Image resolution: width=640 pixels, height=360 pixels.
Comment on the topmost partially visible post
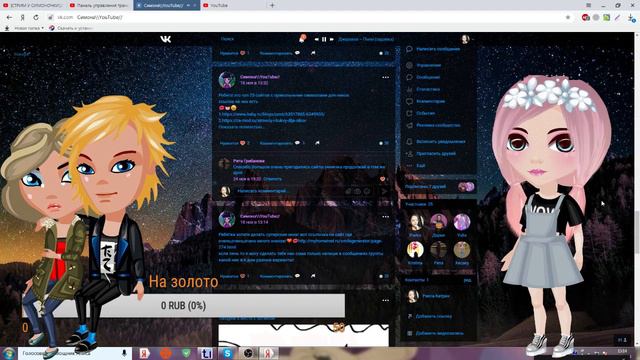click(280, 53)
